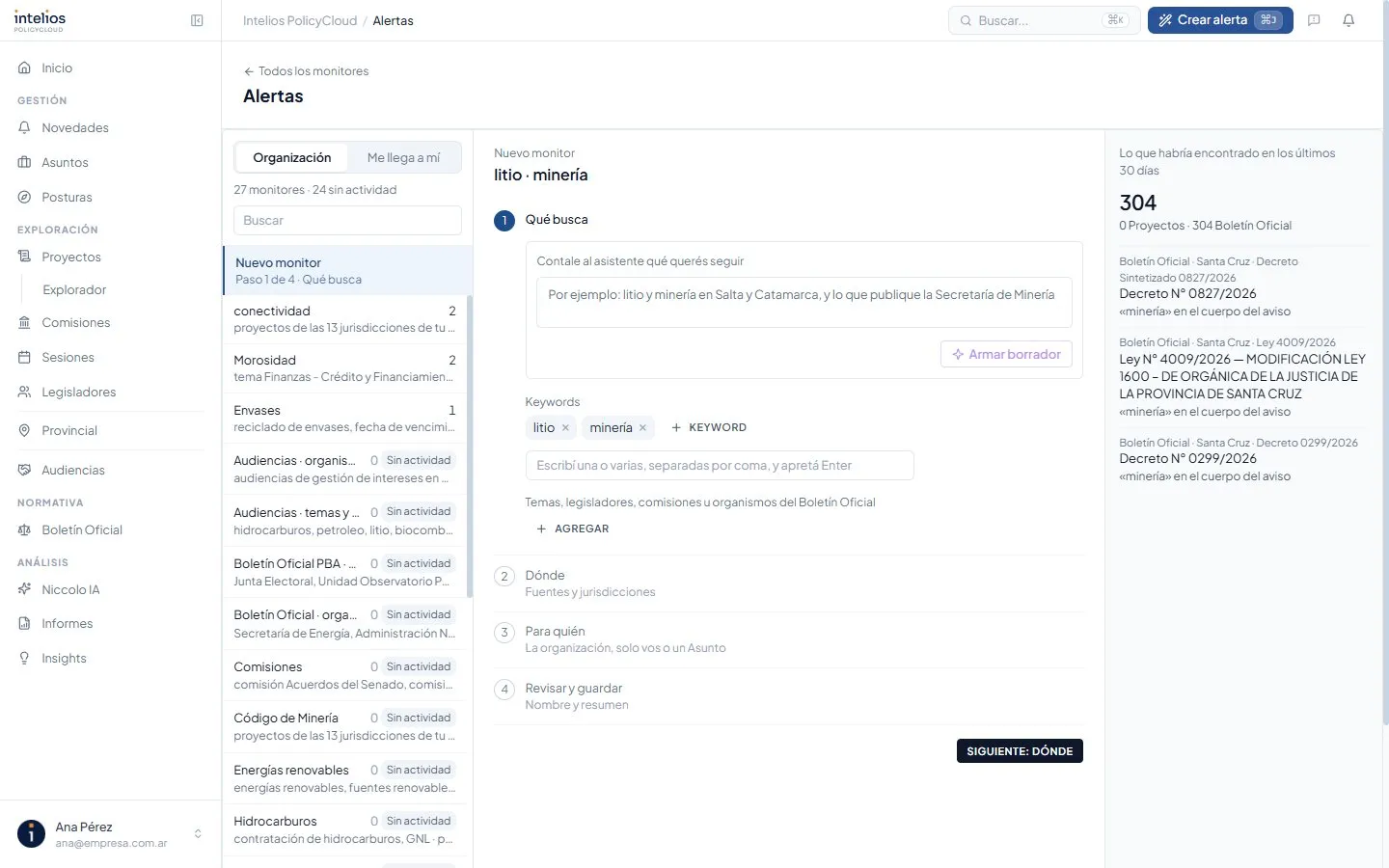1389x868 pixels.
Task: Click the Boletín Oficial scales icon
Action: point(25,530)
